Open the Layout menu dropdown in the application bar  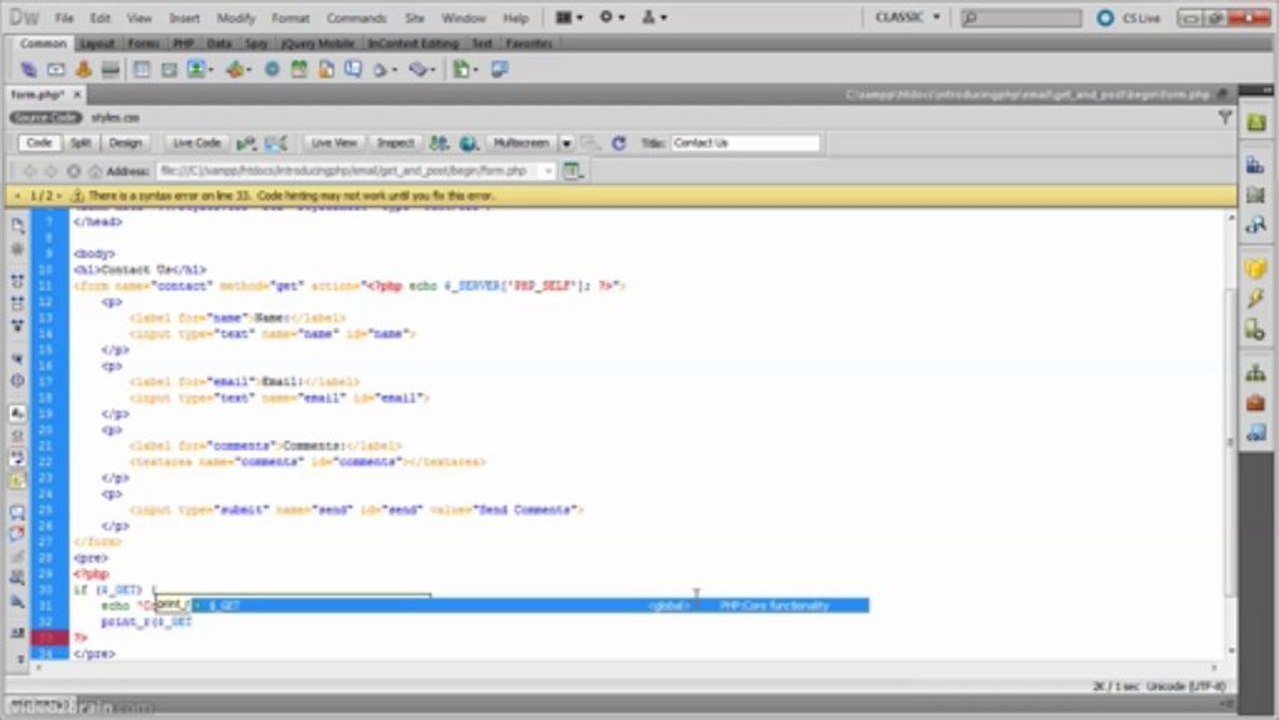point(570,18)
